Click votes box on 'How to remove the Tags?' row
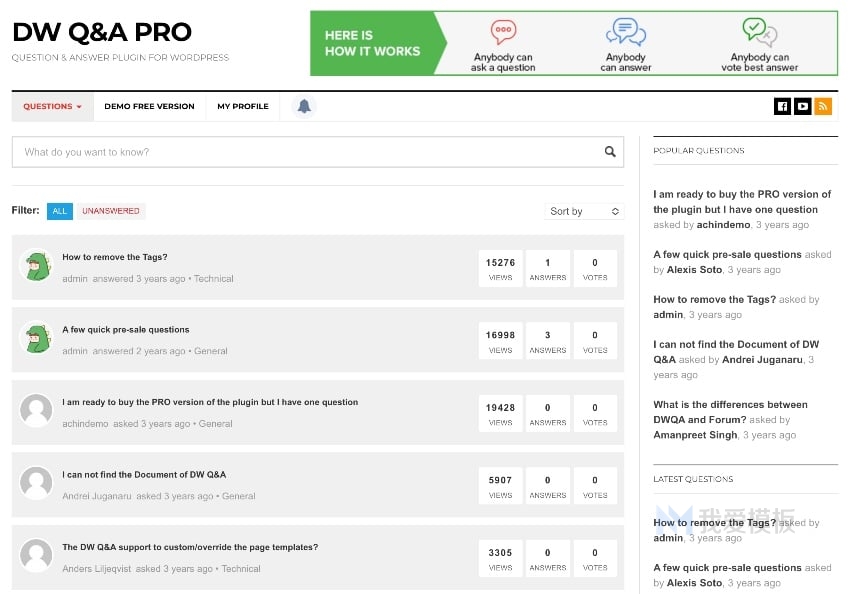This screenshot has width=850, height=594. [x=595, y=268]
